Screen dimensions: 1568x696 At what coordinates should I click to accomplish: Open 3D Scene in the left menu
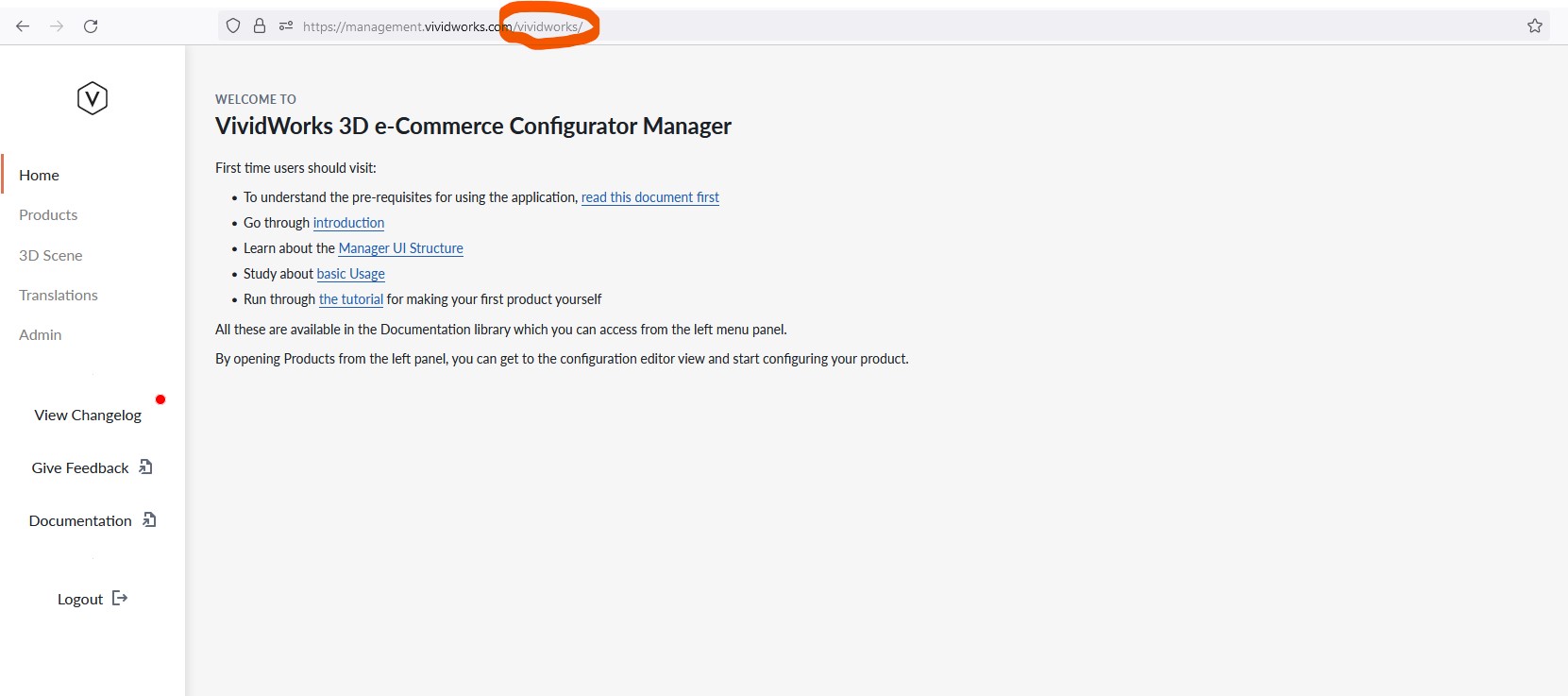[51, 255]
